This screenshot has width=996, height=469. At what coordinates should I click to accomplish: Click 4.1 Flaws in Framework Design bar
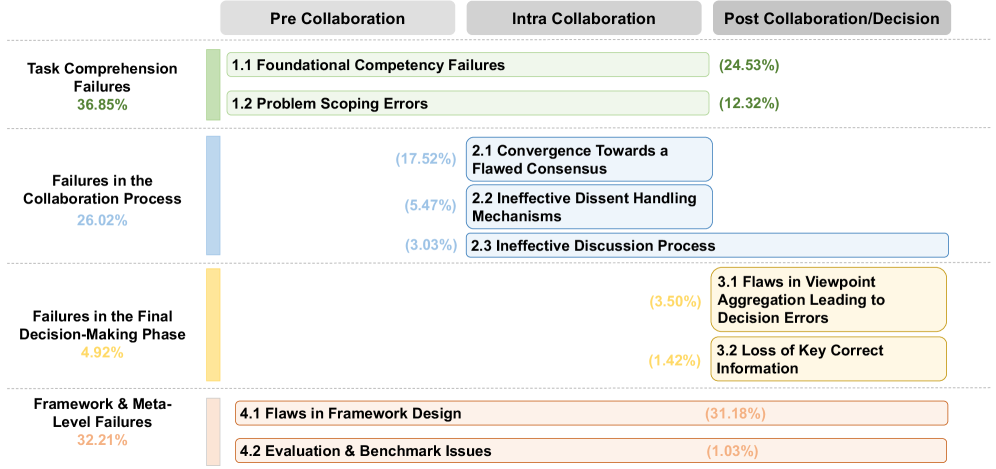590,413
